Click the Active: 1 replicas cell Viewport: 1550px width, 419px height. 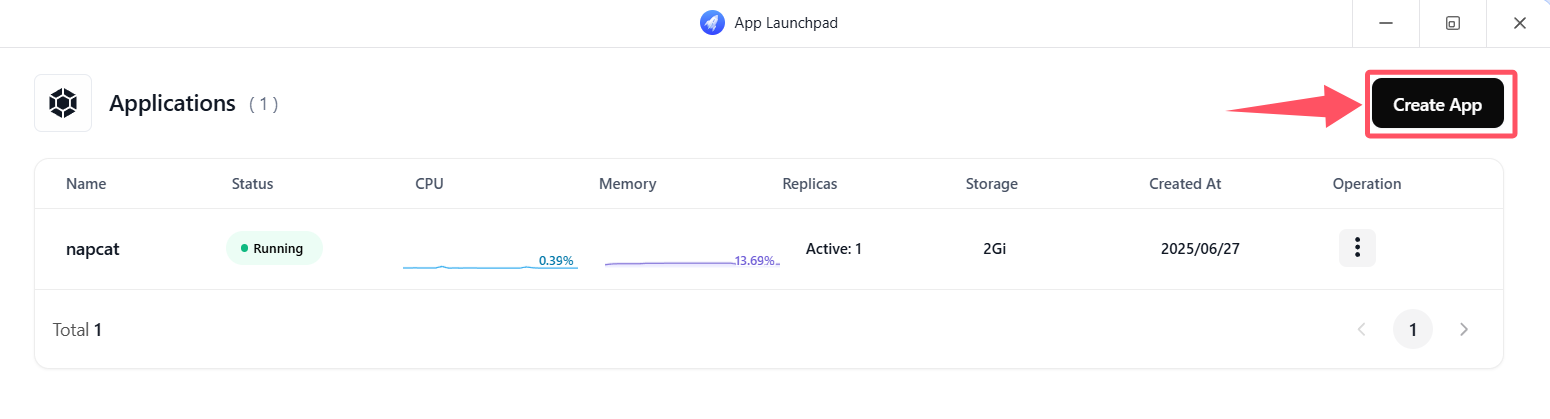[834, 248]
